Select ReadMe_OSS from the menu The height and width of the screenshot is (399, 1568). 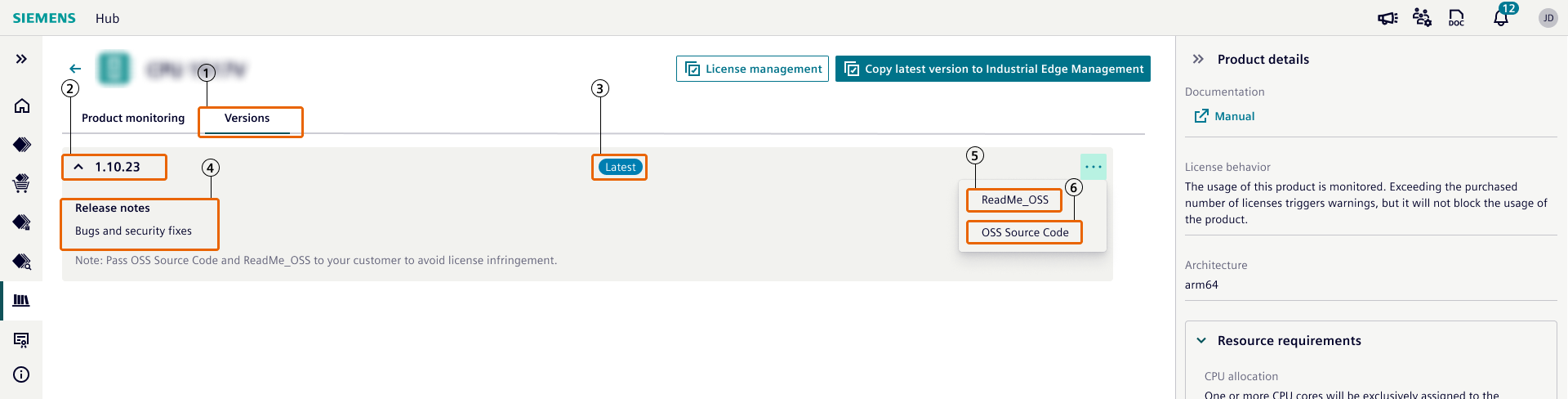coord(1014,199)
